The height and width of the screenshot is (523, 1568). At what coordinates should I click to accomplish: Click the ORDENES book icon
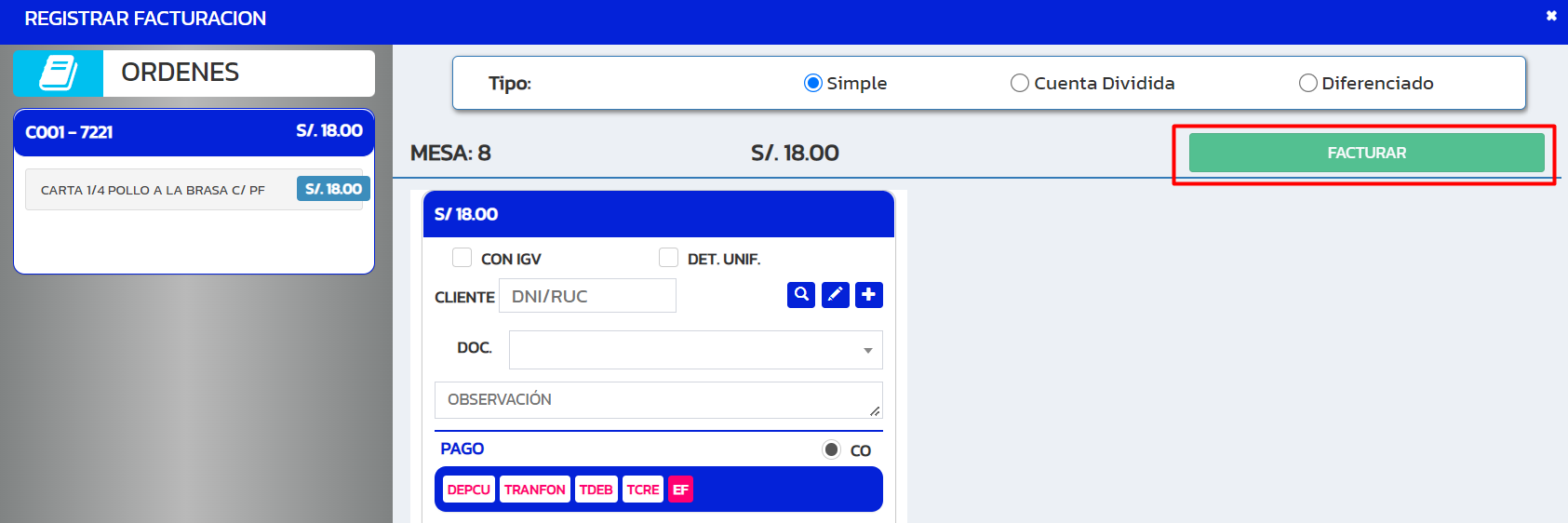click(x=58, y=73)
